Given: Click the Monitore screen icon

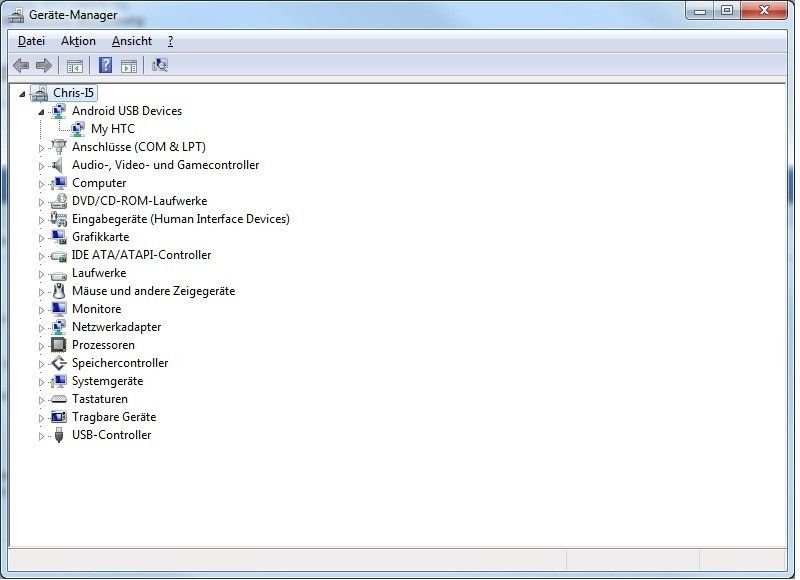Looking at the screenshot, I should coord(59,309).
